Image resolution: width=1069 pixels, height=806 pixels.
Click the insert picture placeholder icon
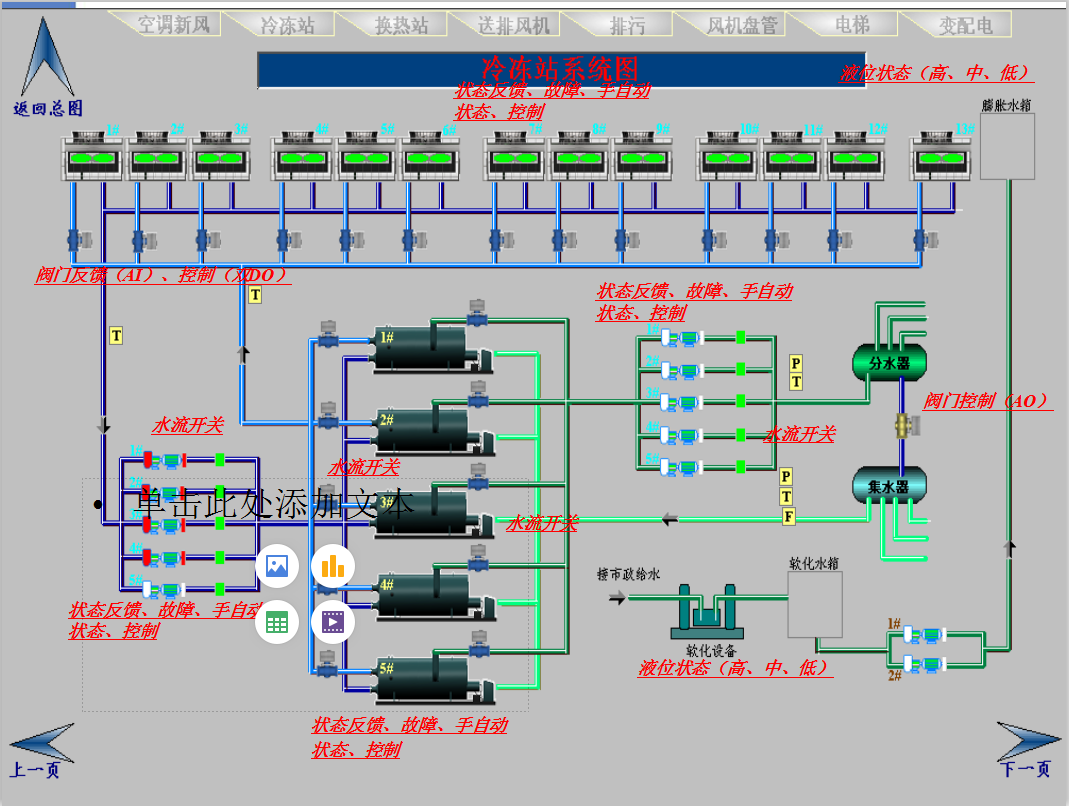(277, 567)
